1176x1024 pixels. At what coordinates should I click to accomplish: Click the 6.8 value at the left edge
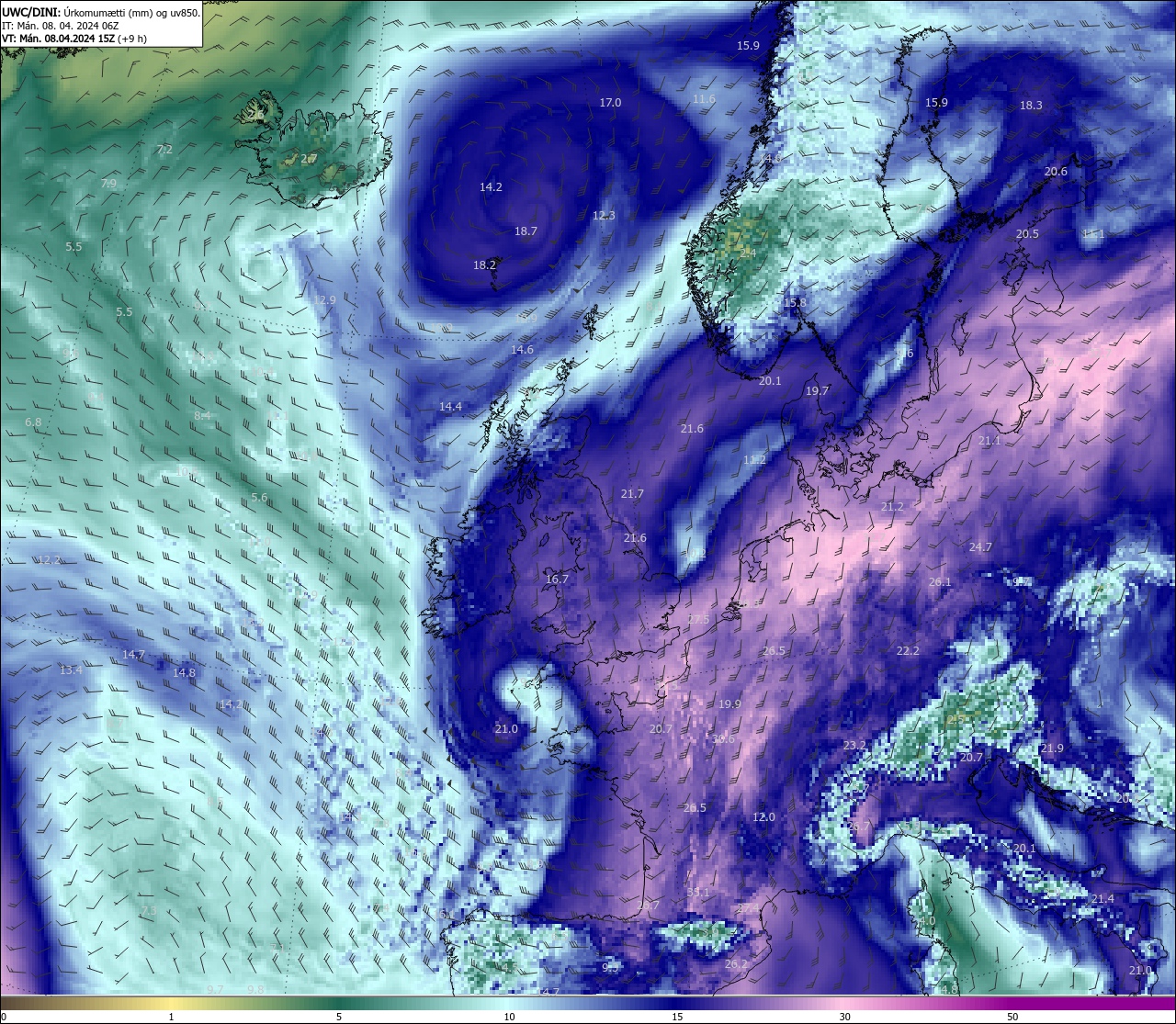pos(33,422)
